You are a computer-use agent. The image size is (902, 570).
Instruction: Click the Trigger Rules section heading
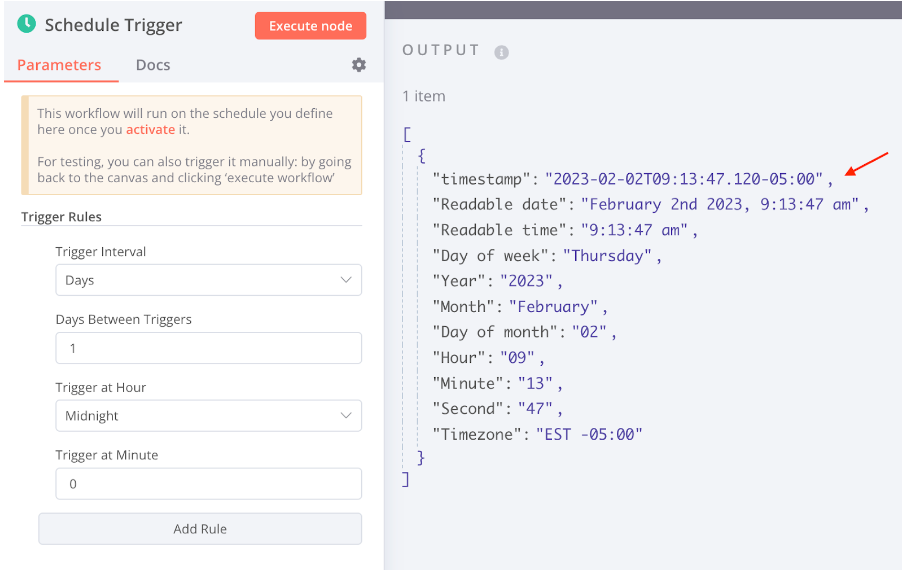pyautogui.click(x=61, y=217)
